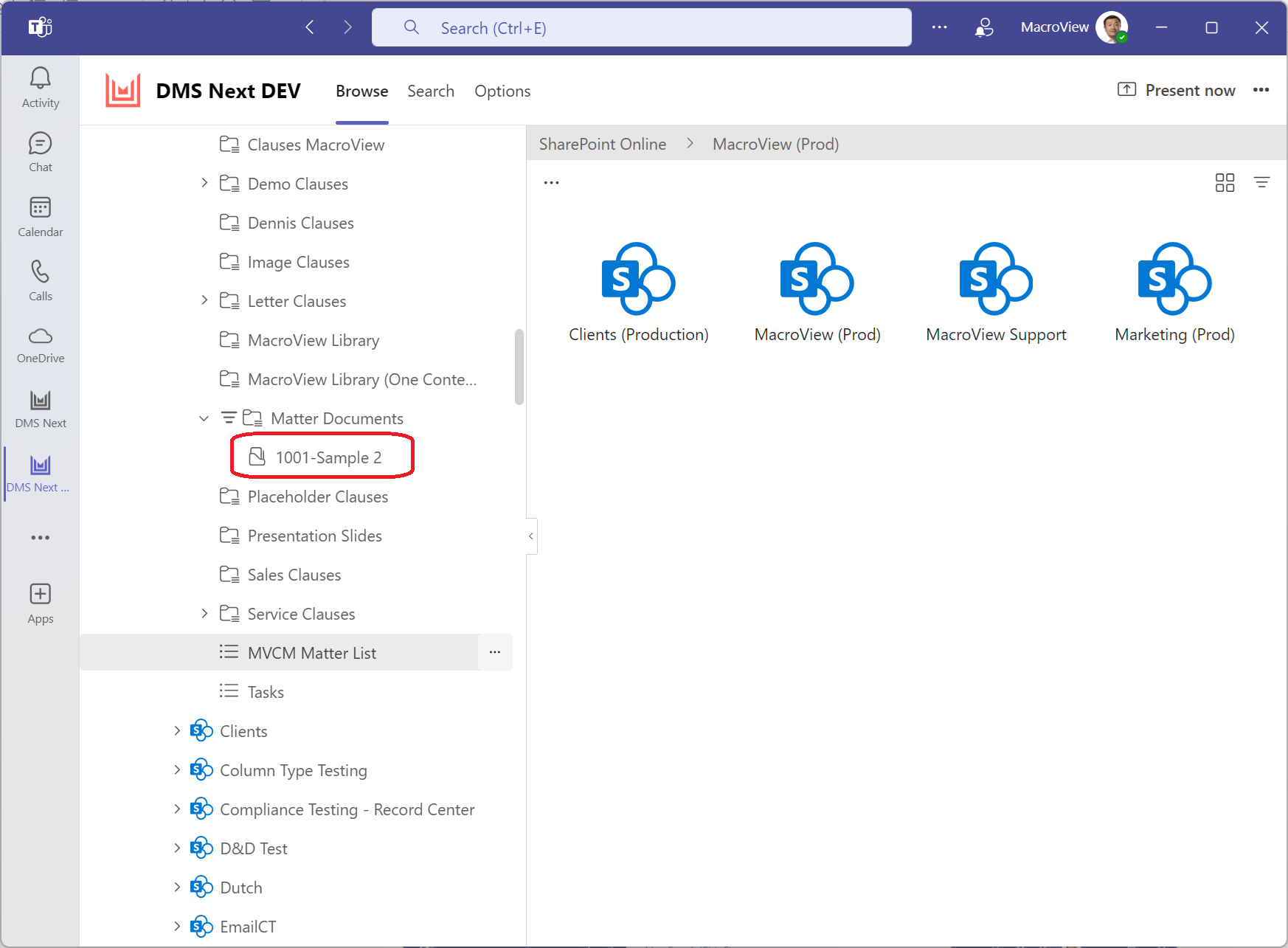The image size is (1288, 948).
Task: Collapse the Matter Documents folder
Action: (x=204, y=418)
